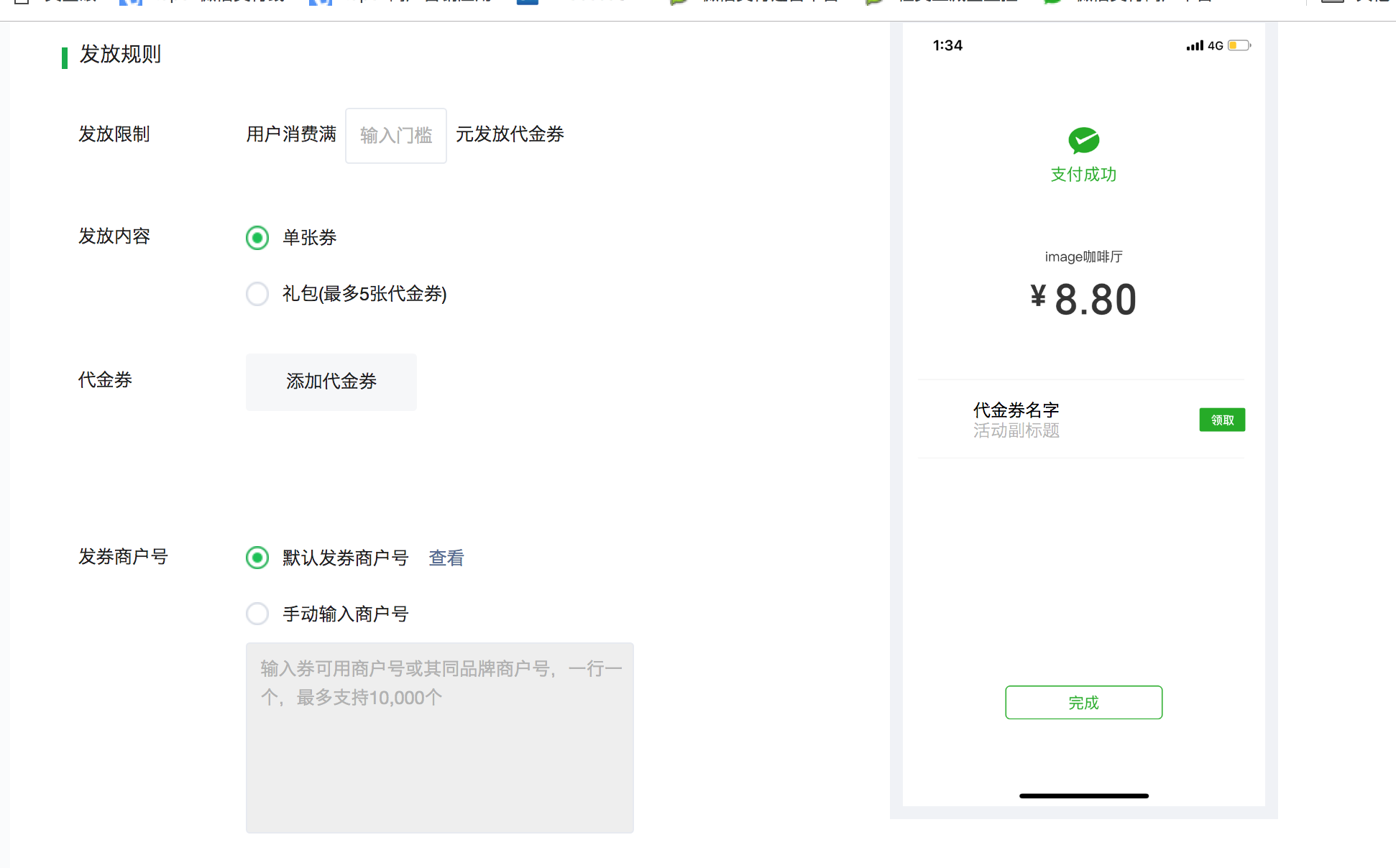Choose 礼包(最多5张代金券) radio option

(257, 294)
